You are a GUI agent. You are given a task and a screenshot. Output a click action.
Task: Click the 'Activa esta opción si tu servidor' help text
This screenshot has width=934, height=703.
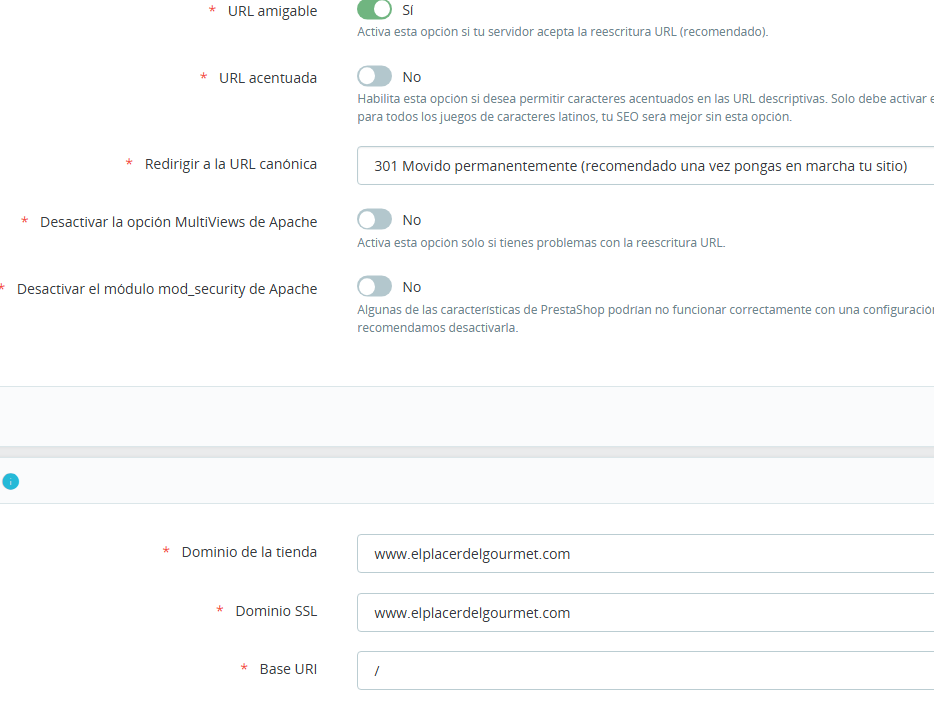pos(562,32)
